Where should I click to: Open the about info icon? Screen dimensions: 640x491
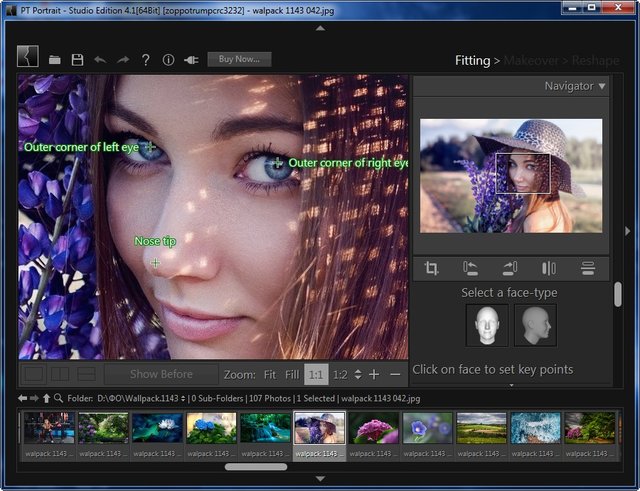pos(168,60)
